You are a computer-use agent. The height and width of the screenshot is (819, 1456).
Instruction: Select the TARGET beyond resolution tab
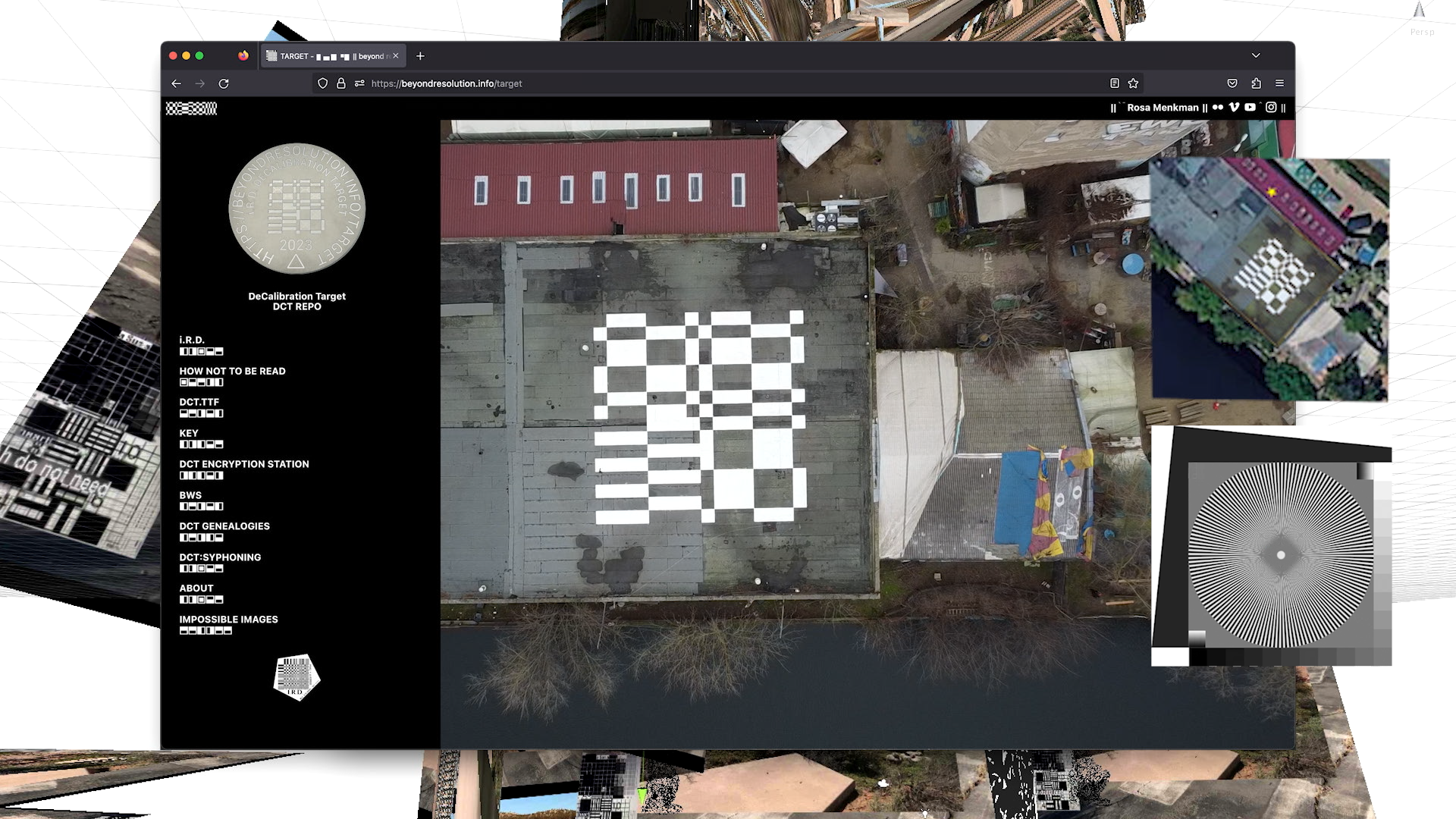(333, 55)
